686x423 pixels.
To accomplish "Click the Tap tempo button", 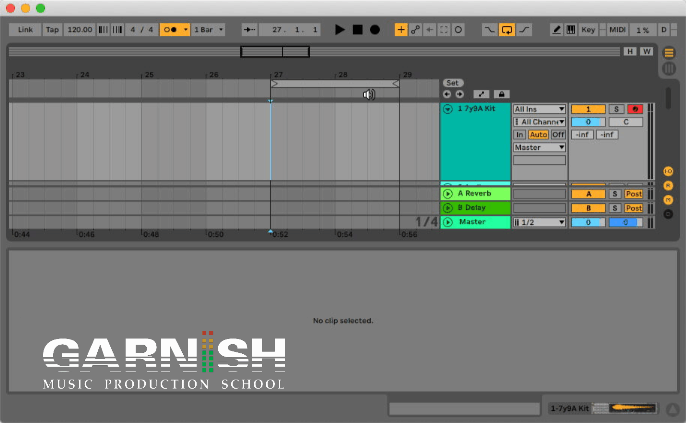I will pos(52,30).
